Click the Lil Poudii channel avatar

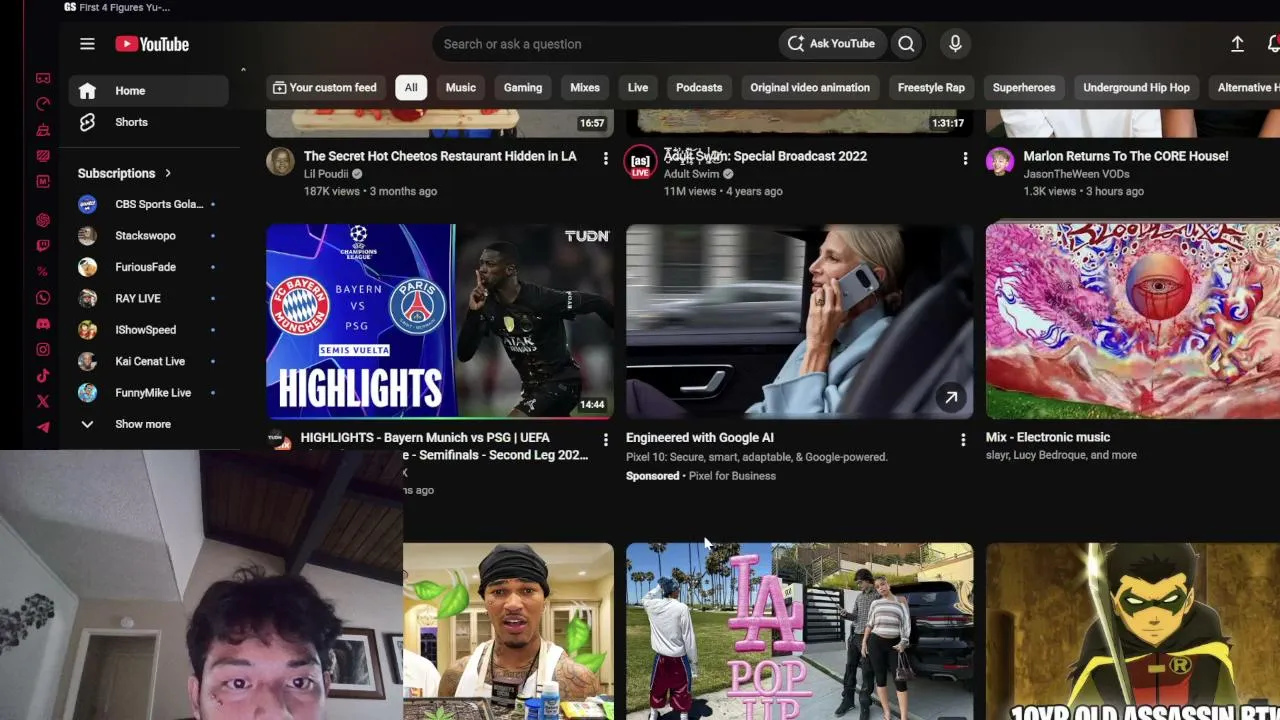pos(281,161)
